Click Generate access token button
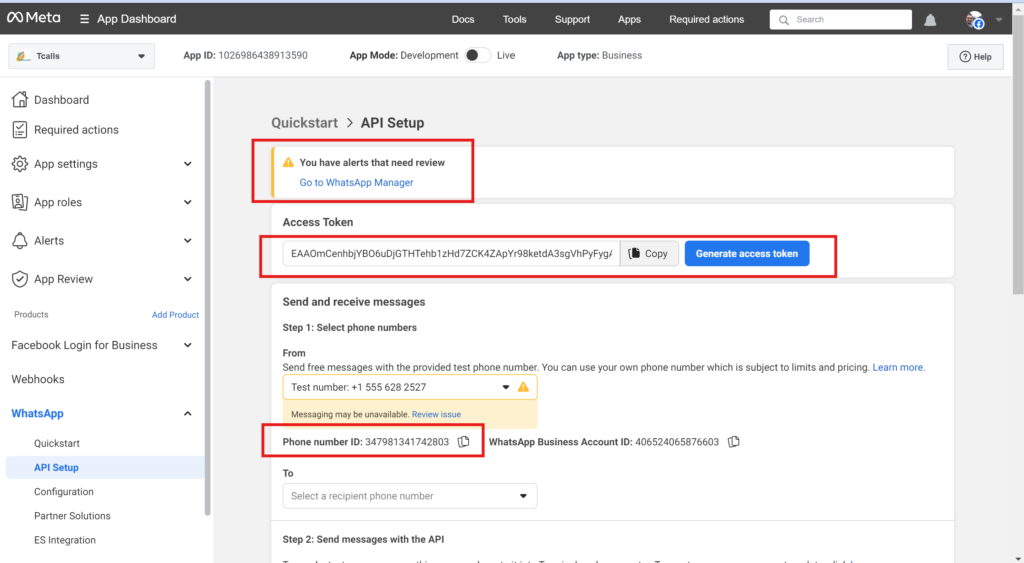 [746, 253]
